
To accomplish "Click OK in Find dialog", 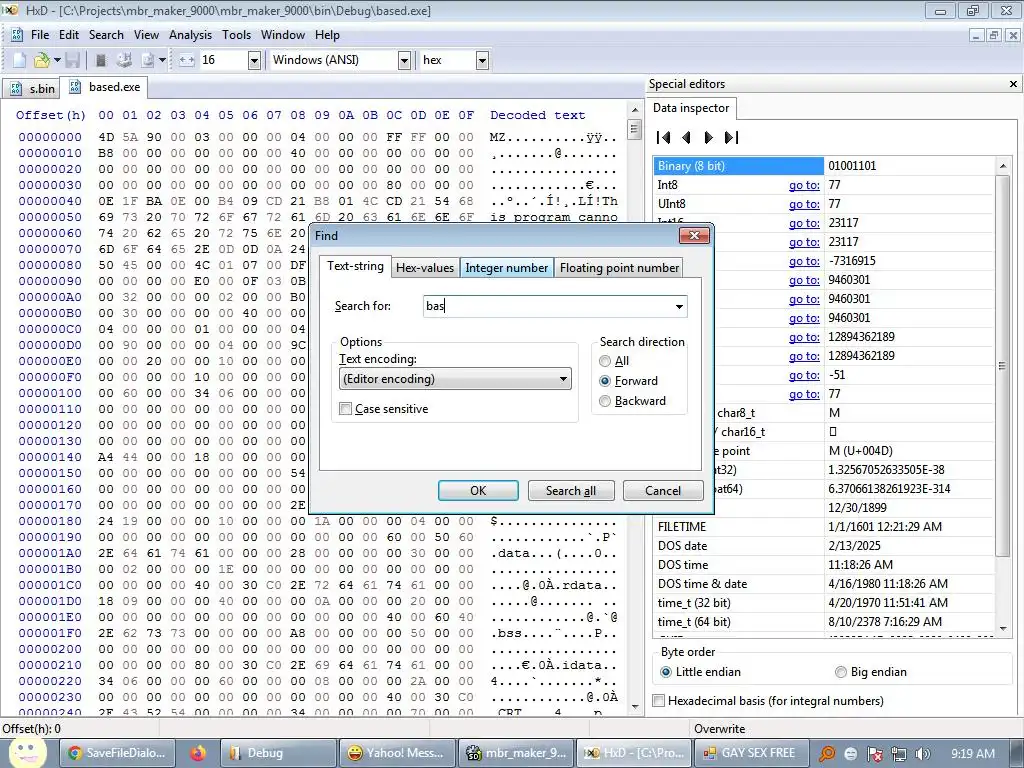I will (x=478, y=490).
